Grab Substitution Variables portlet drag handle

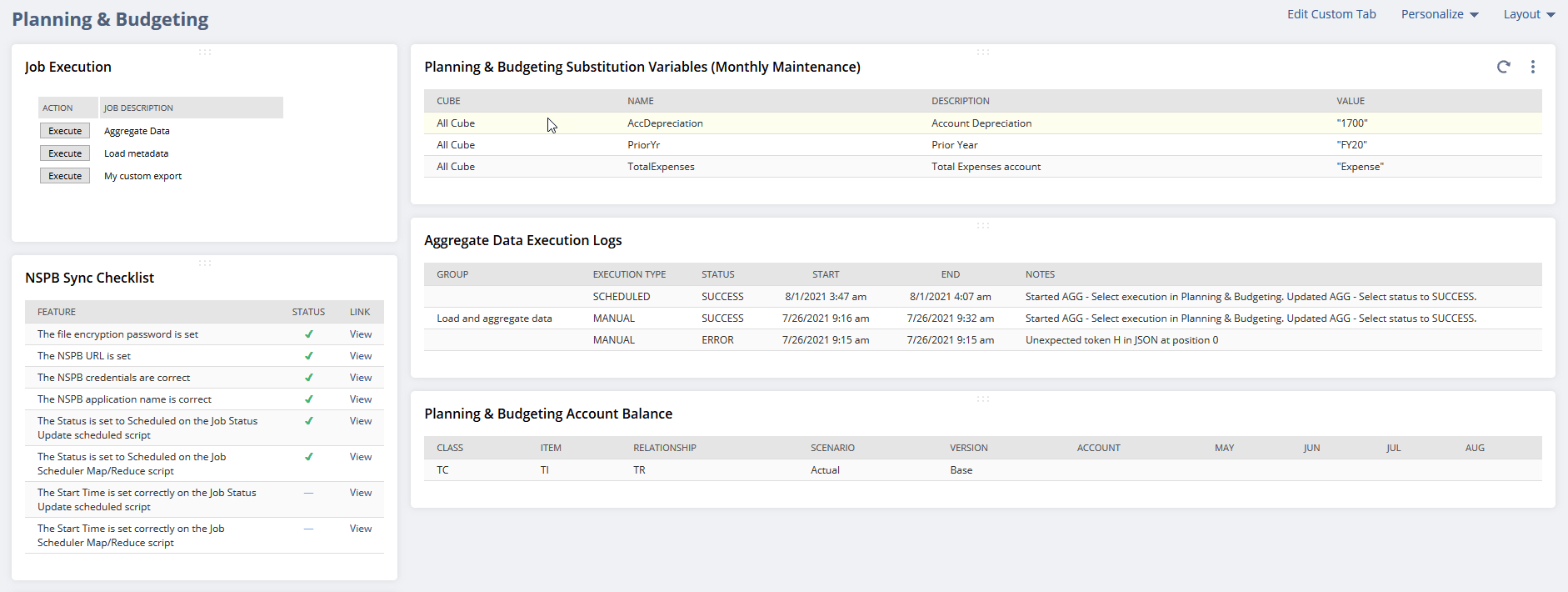click(x=983, y=52)
